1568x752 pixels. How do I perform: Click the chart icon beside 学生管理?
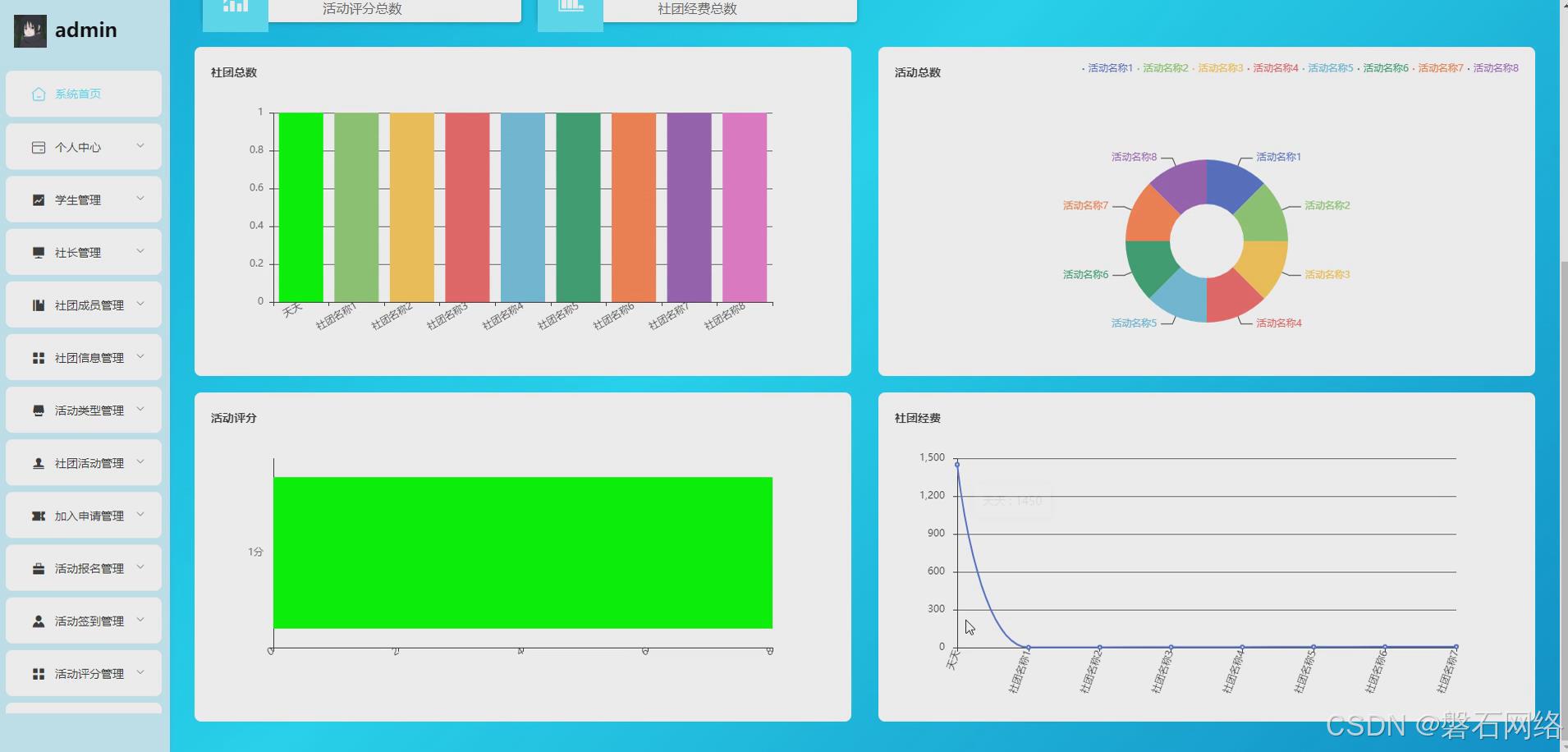click(39, 199)
